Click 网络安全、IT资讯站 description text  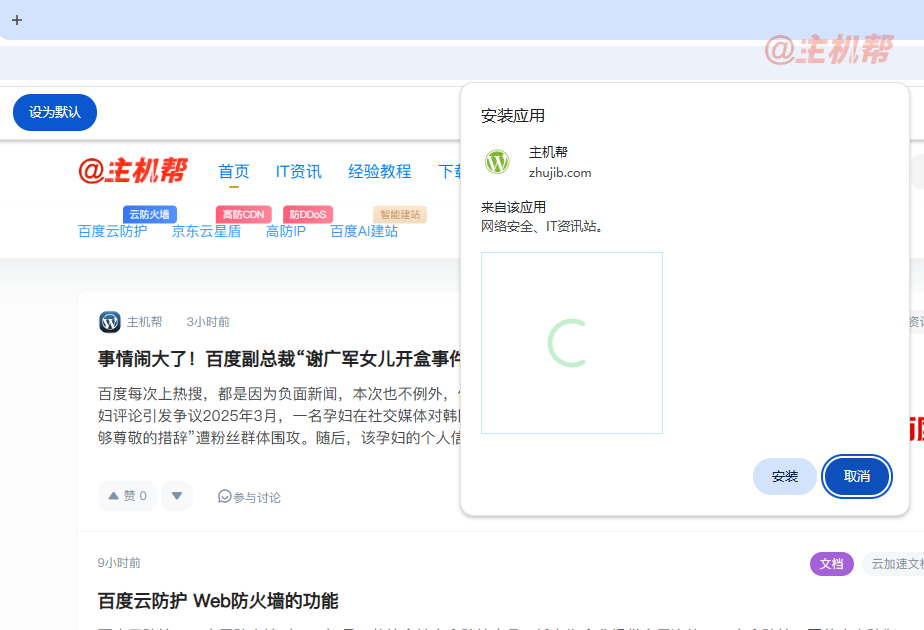542,226
